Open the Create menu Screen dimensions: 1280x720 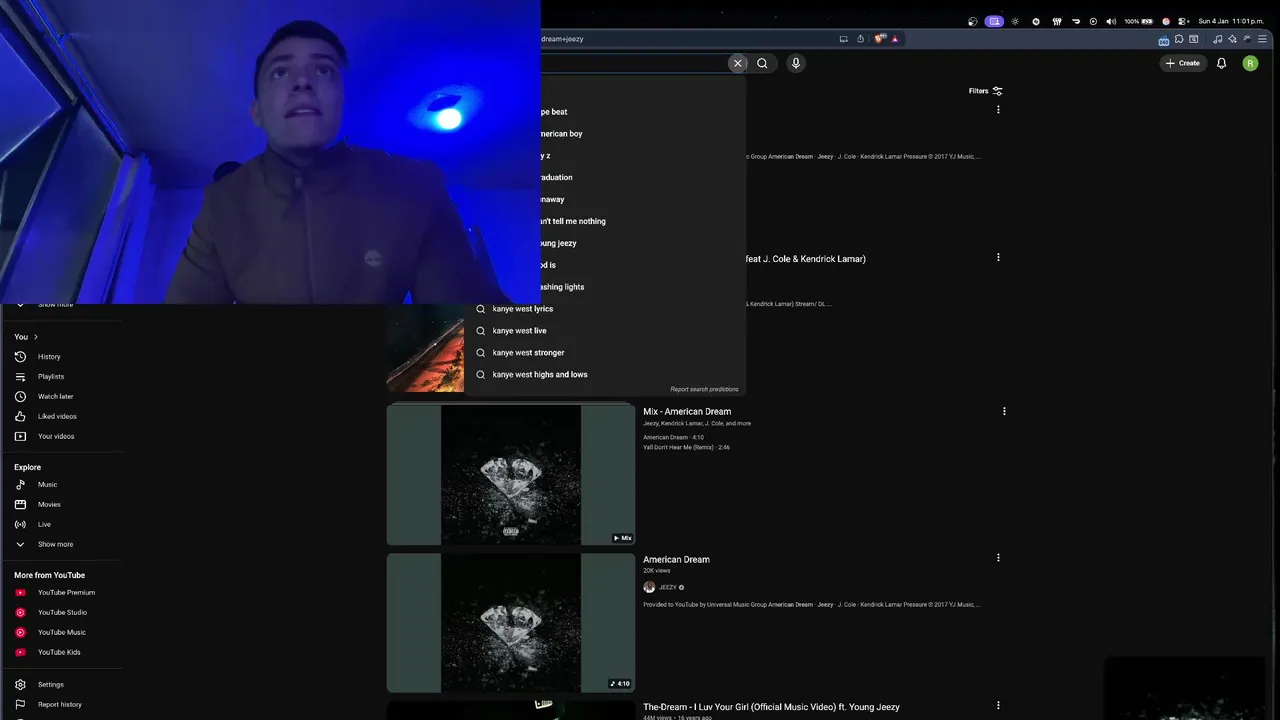[x=1182, y=63]
